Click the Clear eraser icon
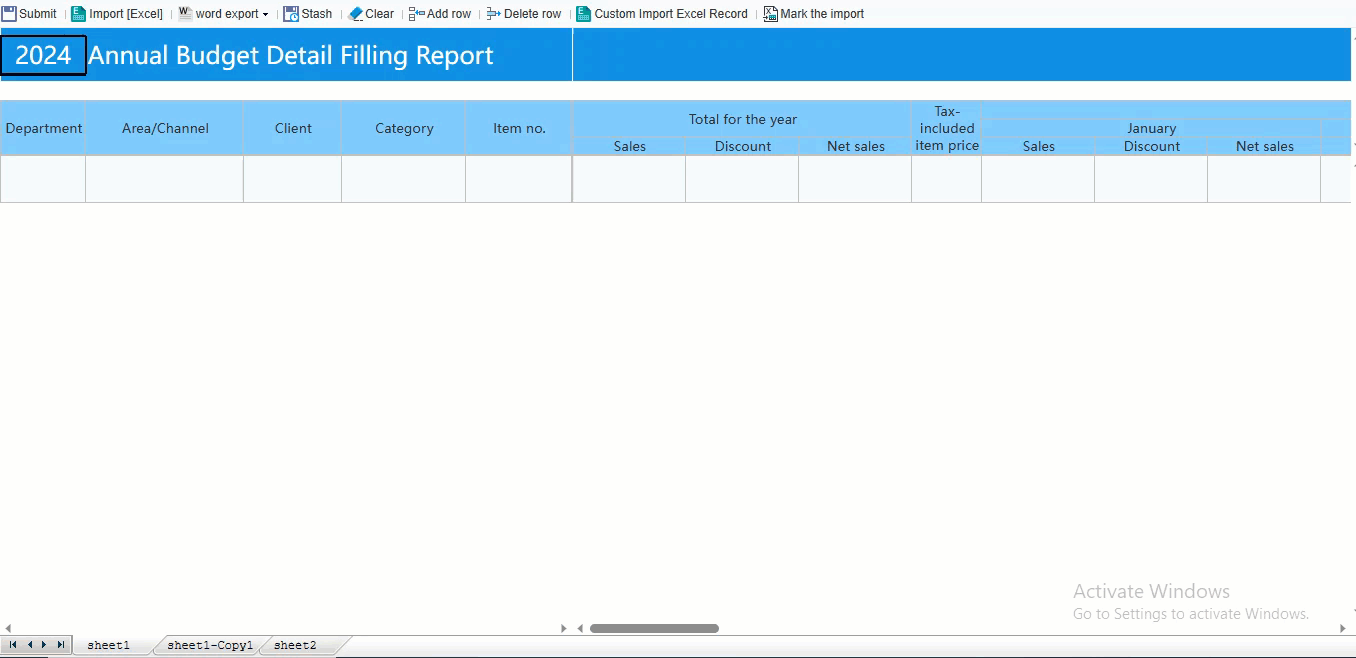The image size is (1356, 658). coord(355,14)
